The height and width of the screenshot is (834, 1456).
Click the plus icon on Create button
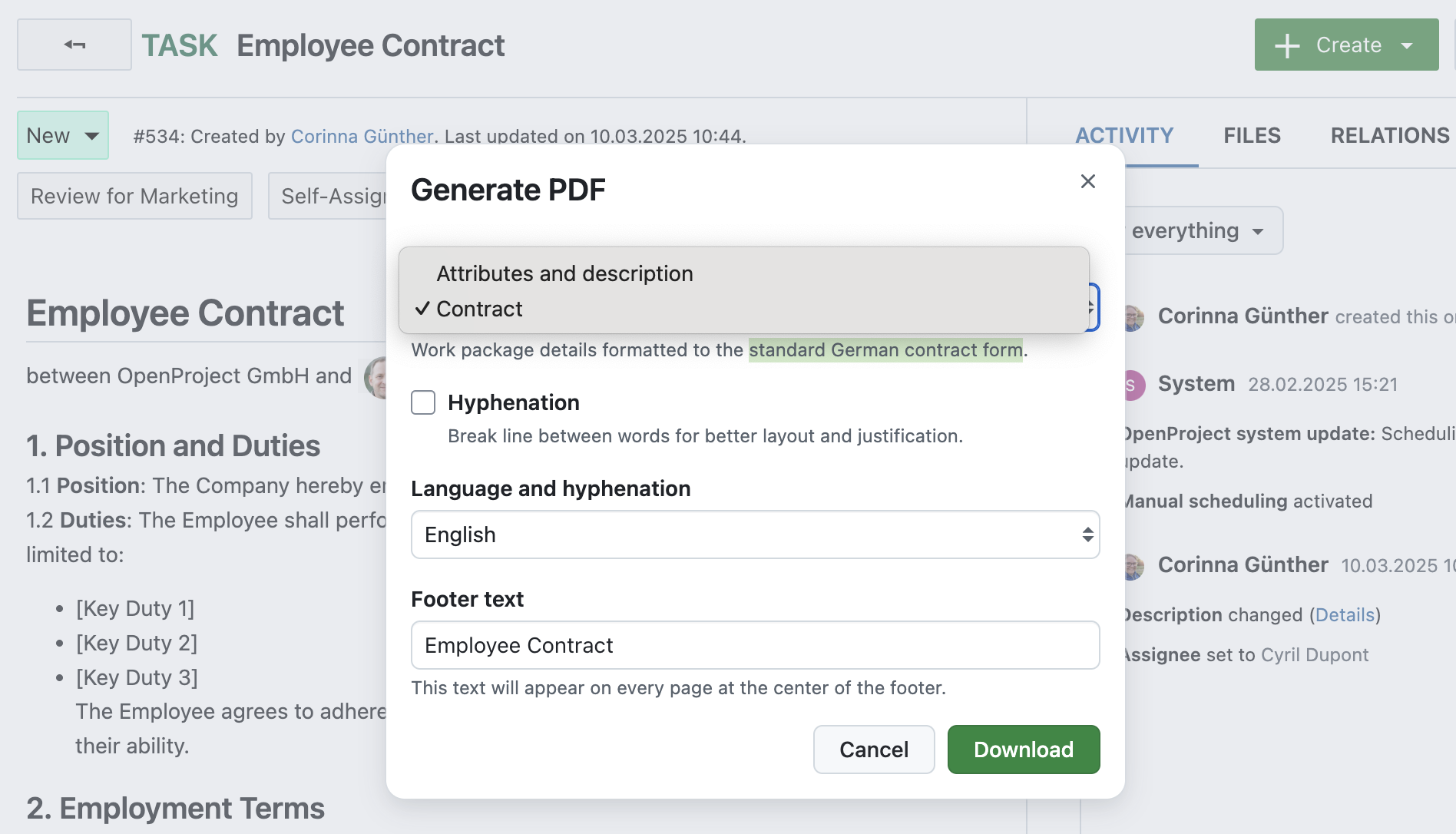click(1286, 45)
